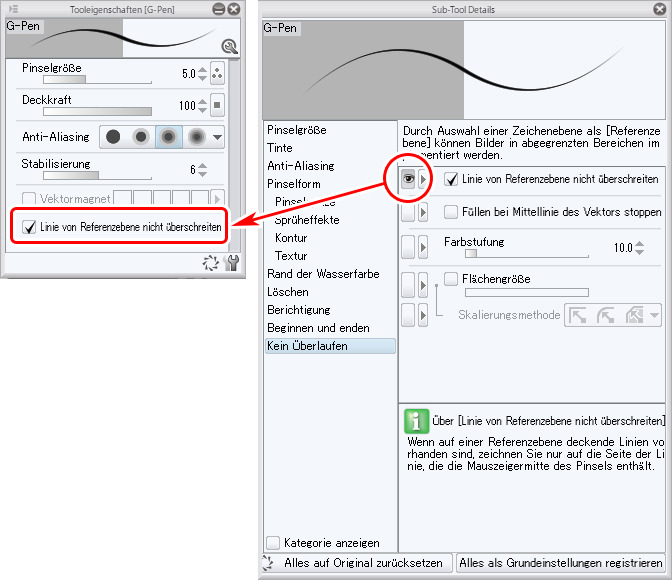Screen dimensions: 672x580
Task: Adjust the Pinselgröße slider
Action: [x=97, y=79]
